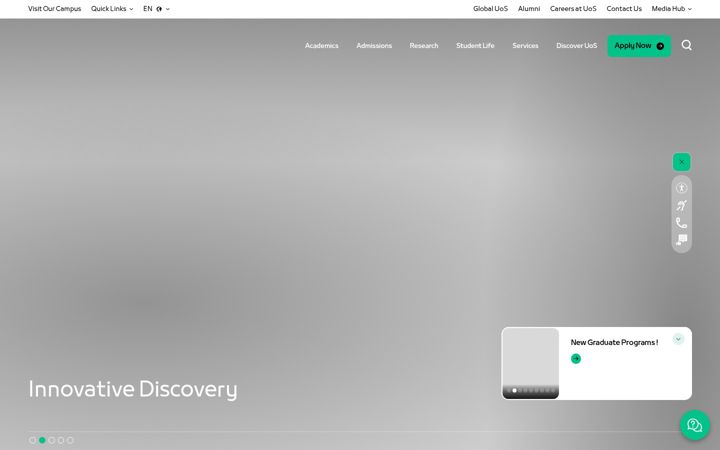720x450 pixels.
Task: Open the Admissions menu
Action: coord(374,45)
